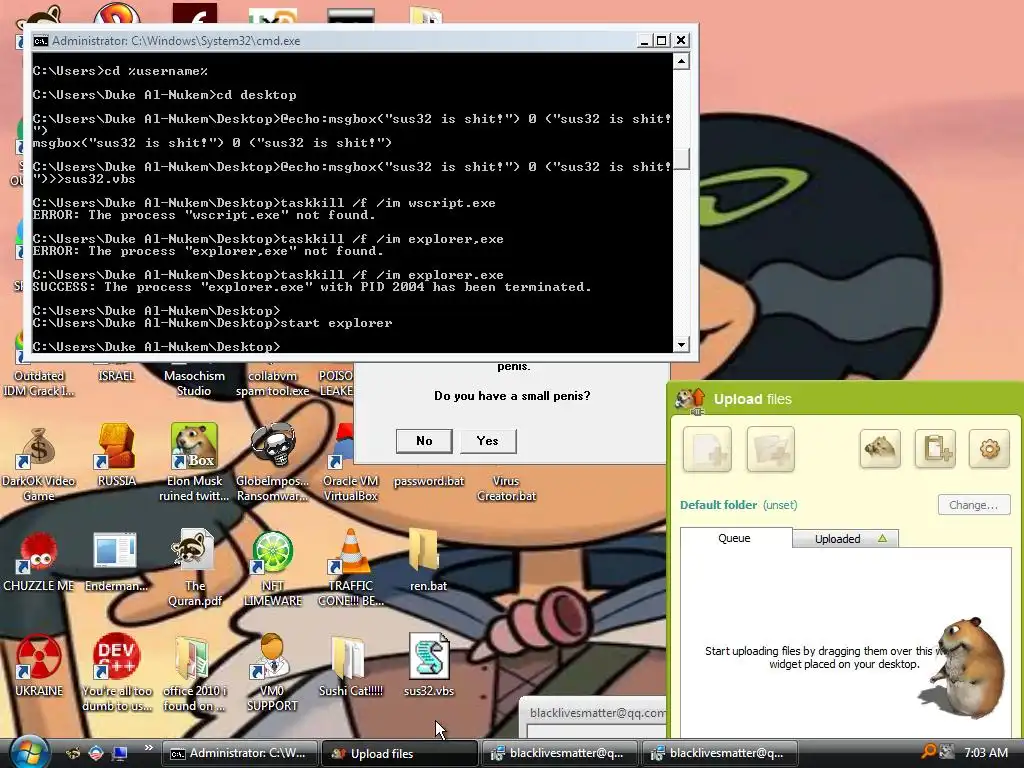This screenshot has width=1024, height=768.
Task: Open the office 2010 folder icon
Action: 193,657
